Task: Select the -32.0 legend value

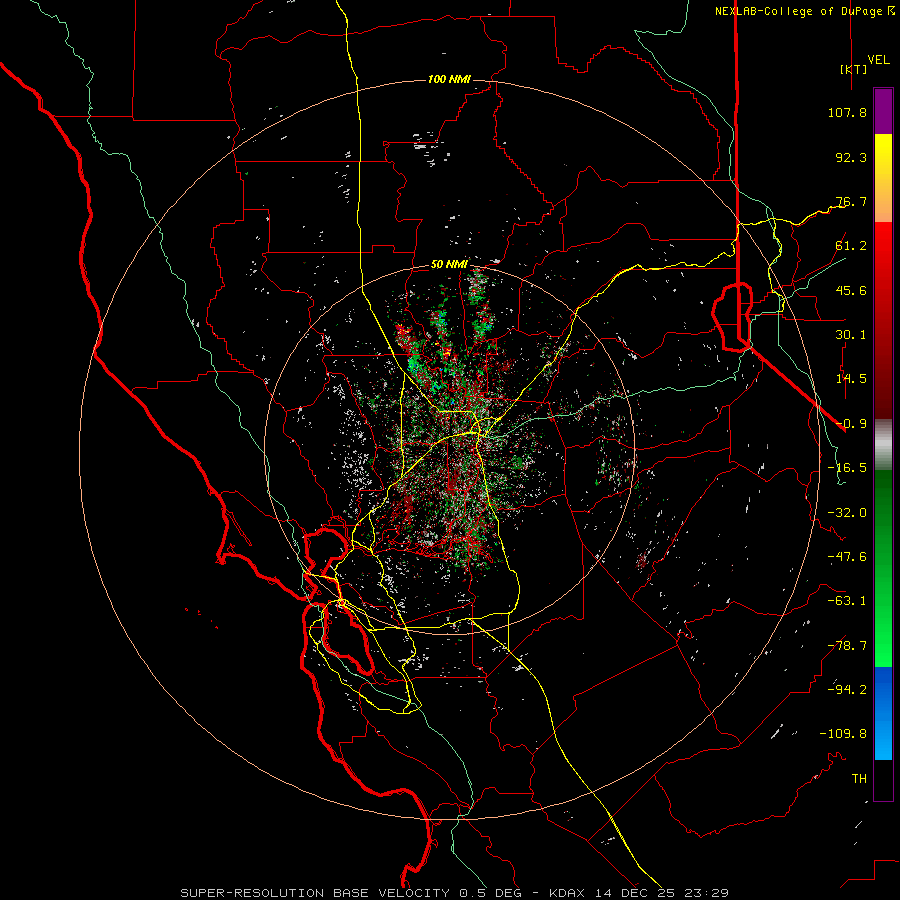Action: 847,513
